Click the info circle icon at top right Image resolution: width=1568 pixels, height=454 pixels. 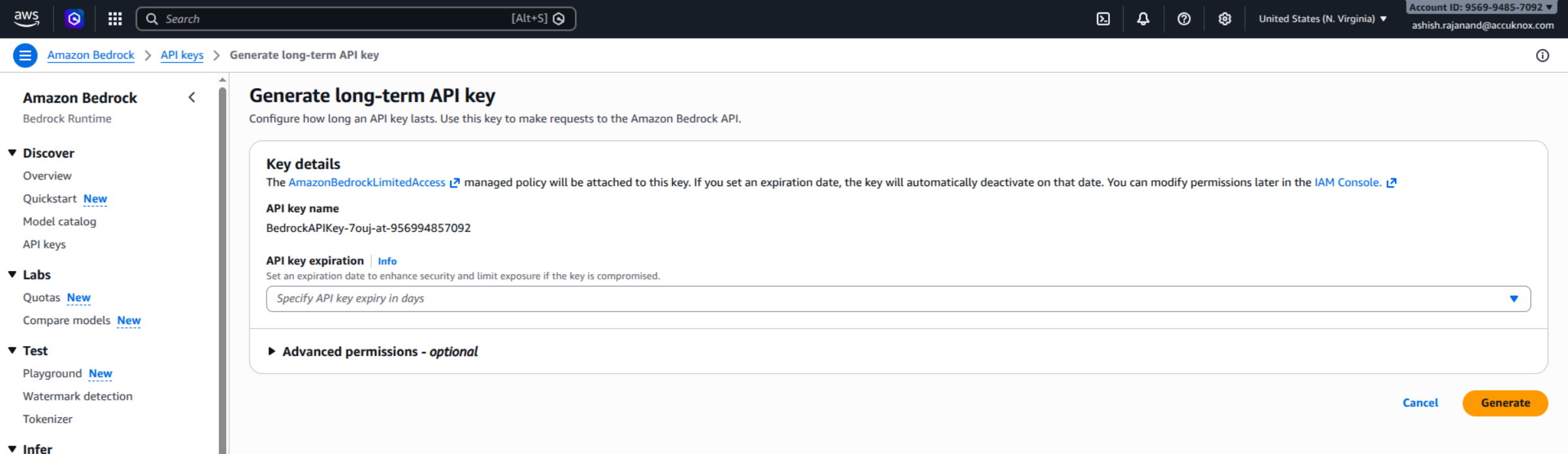pos(1542,56)
